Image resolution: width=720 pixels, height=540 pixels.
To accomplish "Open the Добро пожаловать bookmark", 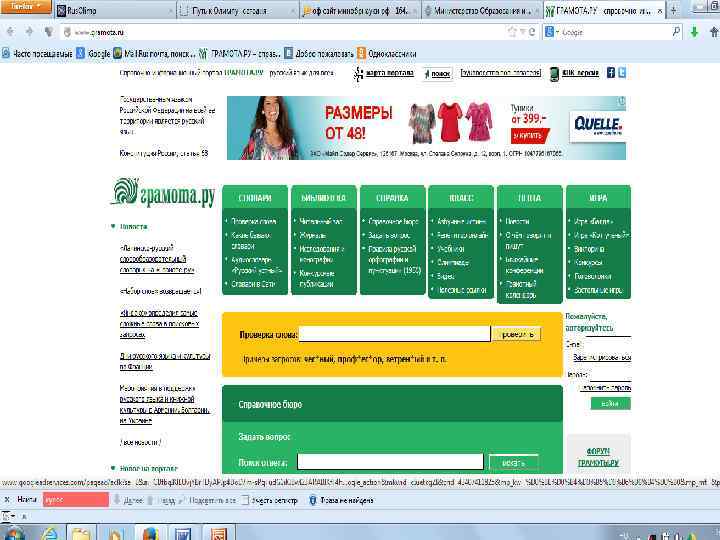I will [319, 54].
